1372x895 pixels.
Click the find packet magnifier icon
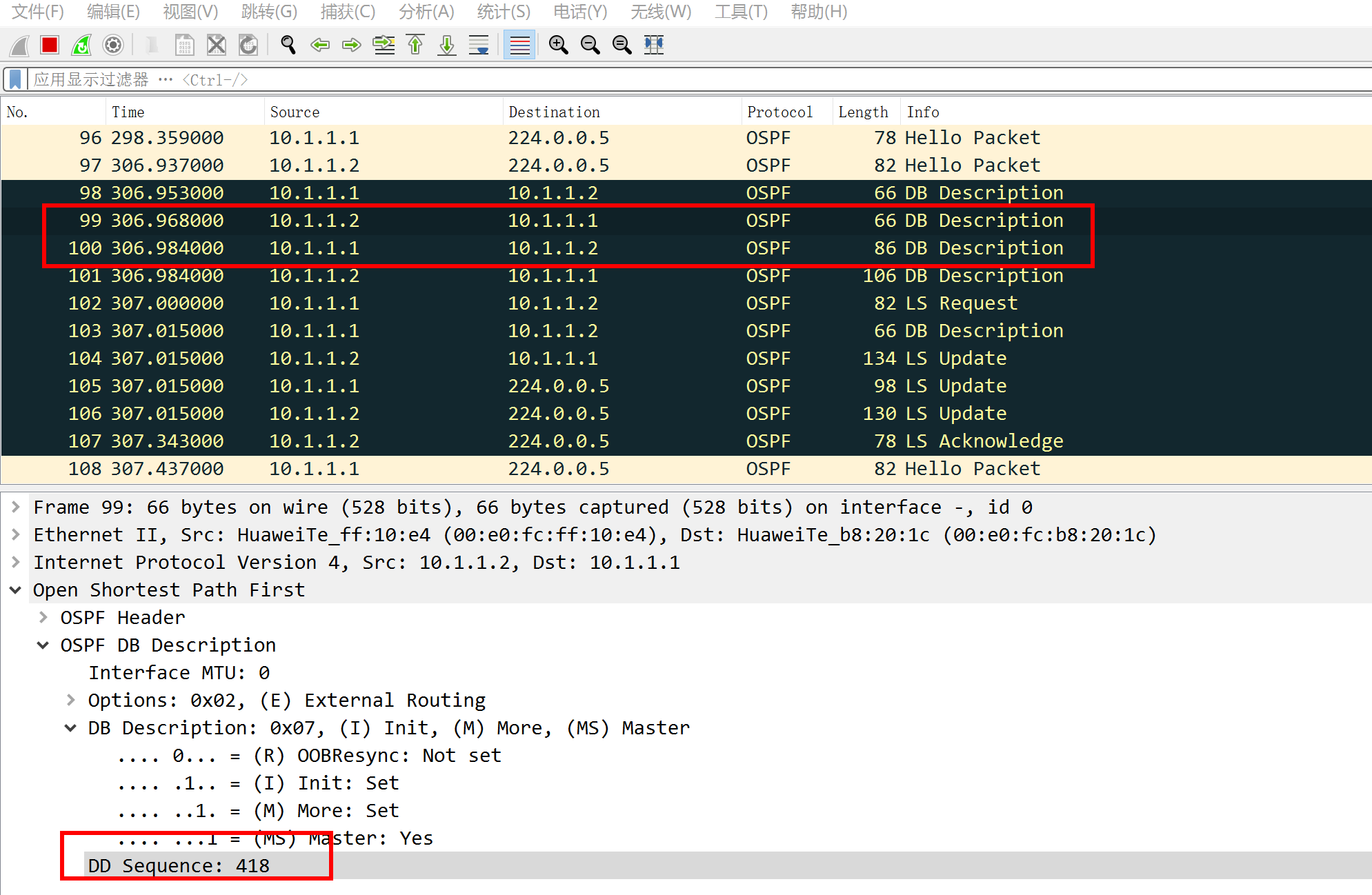click(x=288, y=46)
